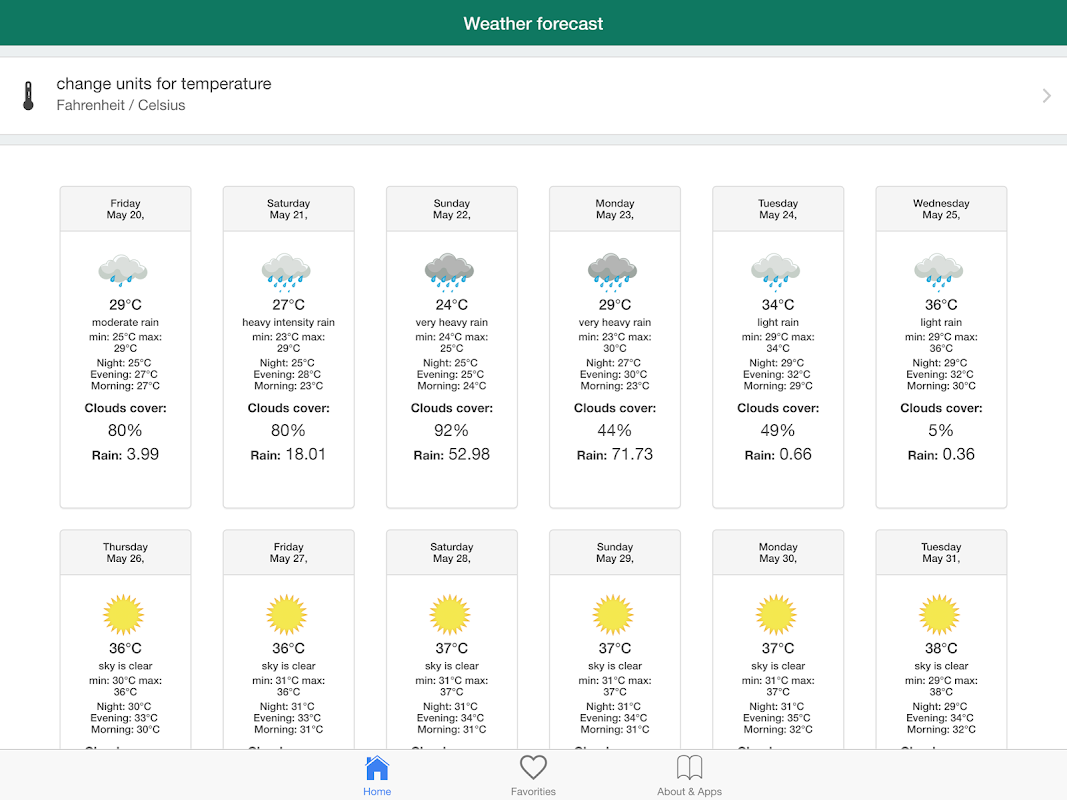Switch to About & Apps tab label
This screenshot has height=800, width=1067.
689,791
